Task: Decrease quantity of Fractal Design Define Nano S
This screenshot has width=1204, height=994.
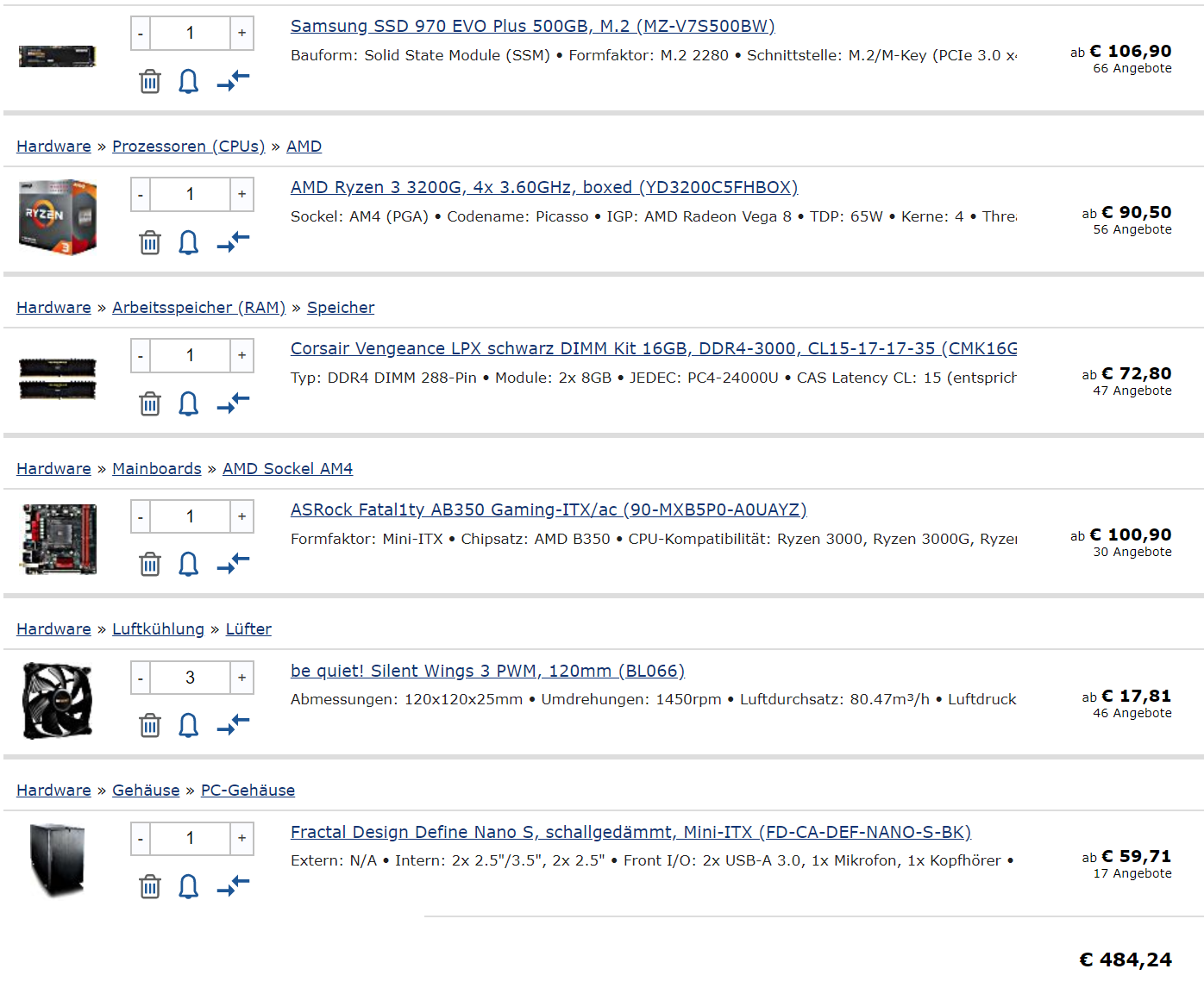Action: click(141, 839)
